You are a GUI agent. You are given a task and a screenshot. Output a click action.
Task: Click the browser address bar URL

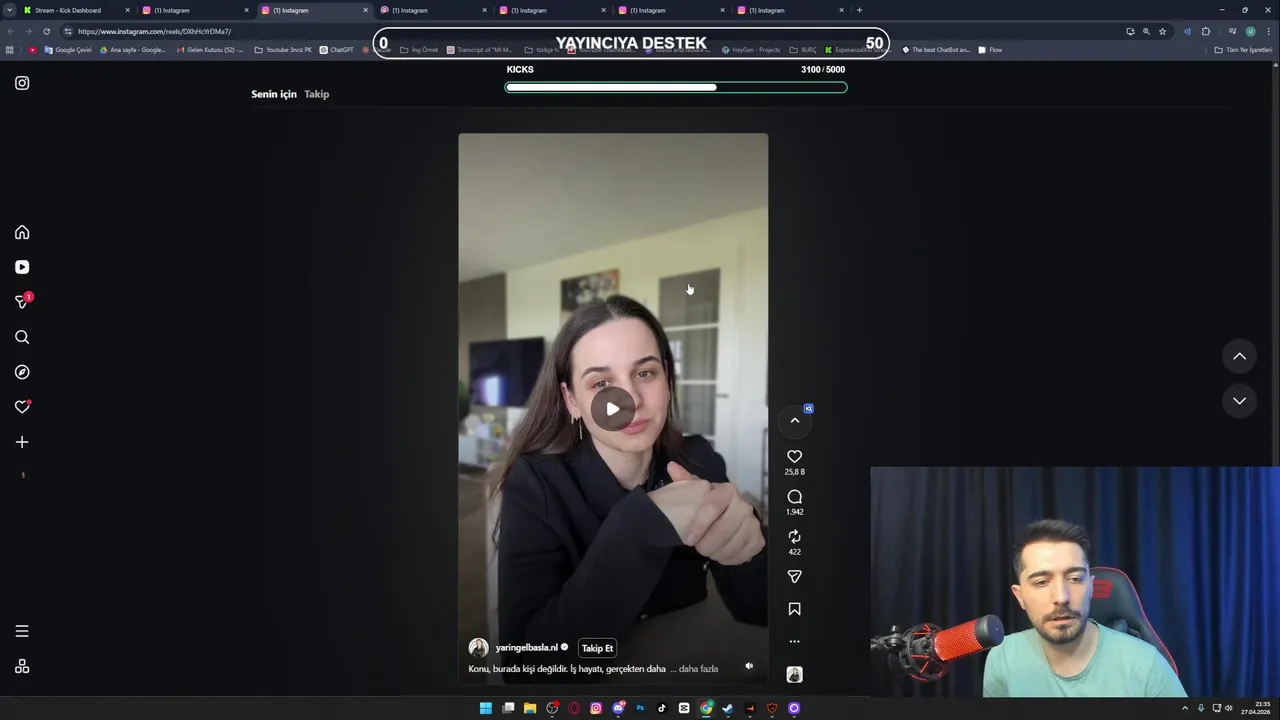tap(154, 31)
